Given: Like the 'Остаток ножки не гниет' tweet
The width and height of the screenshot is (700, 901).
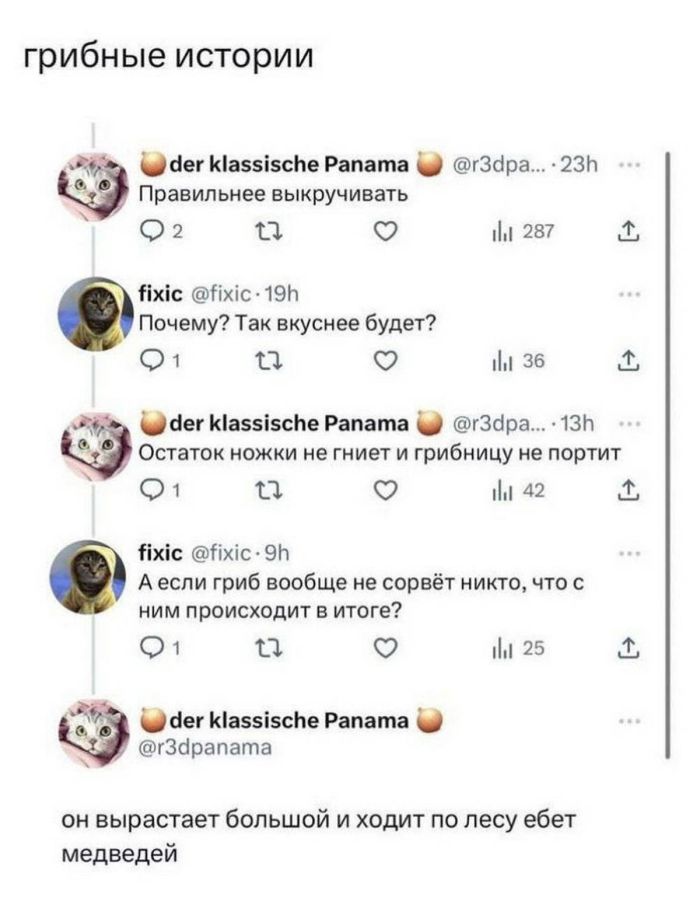Looking at the screenshot, I should (385, 491).
